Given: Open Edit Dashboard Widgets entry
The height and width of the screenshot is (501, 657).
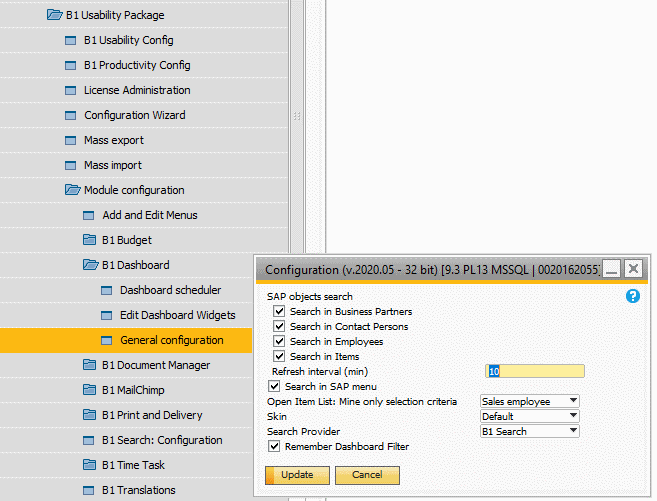Looking at the screenshot, I should 178,315.
